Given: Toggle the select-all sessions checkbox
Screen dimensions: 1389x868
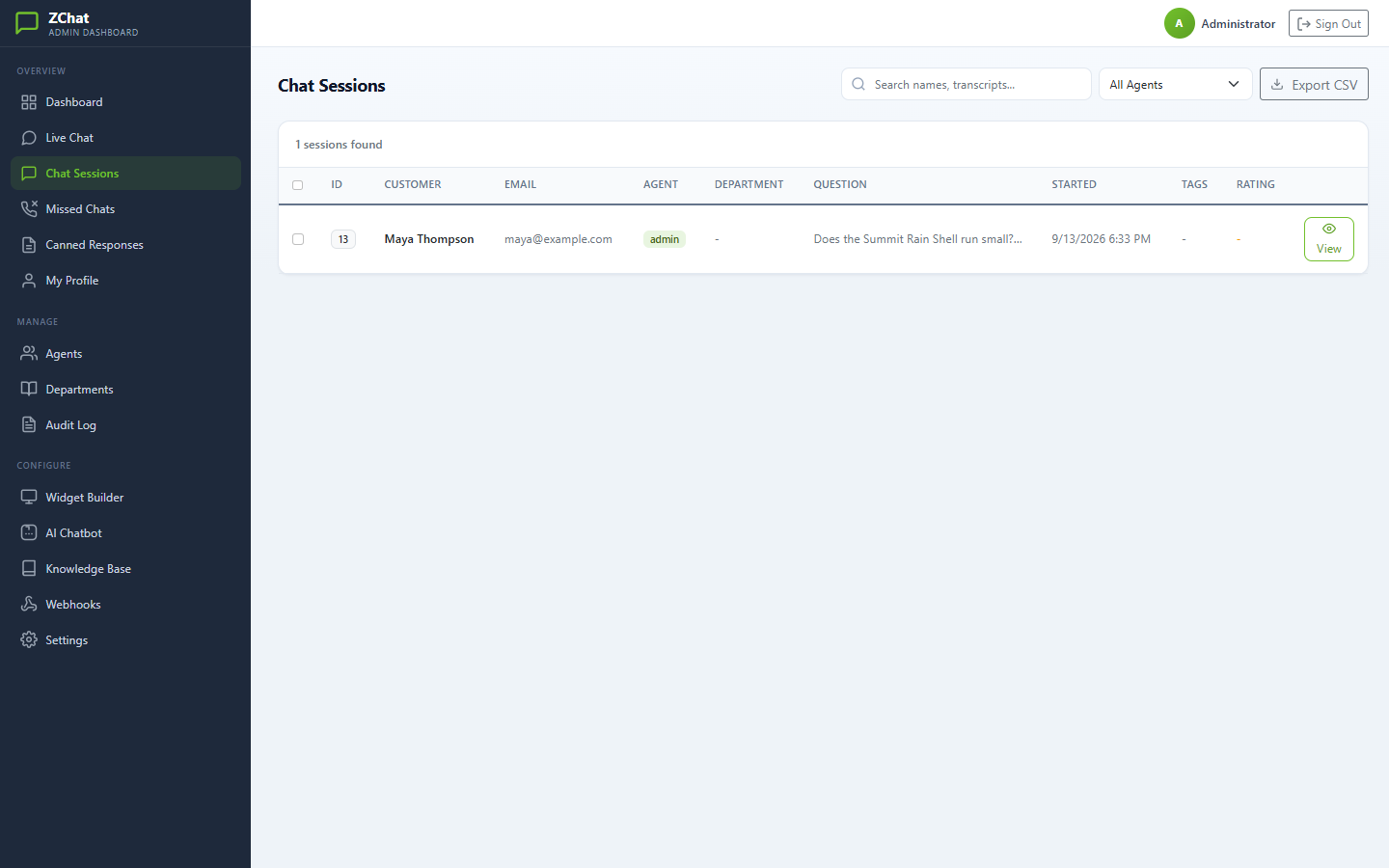Looking at the screenshot, I should [298, 185].
